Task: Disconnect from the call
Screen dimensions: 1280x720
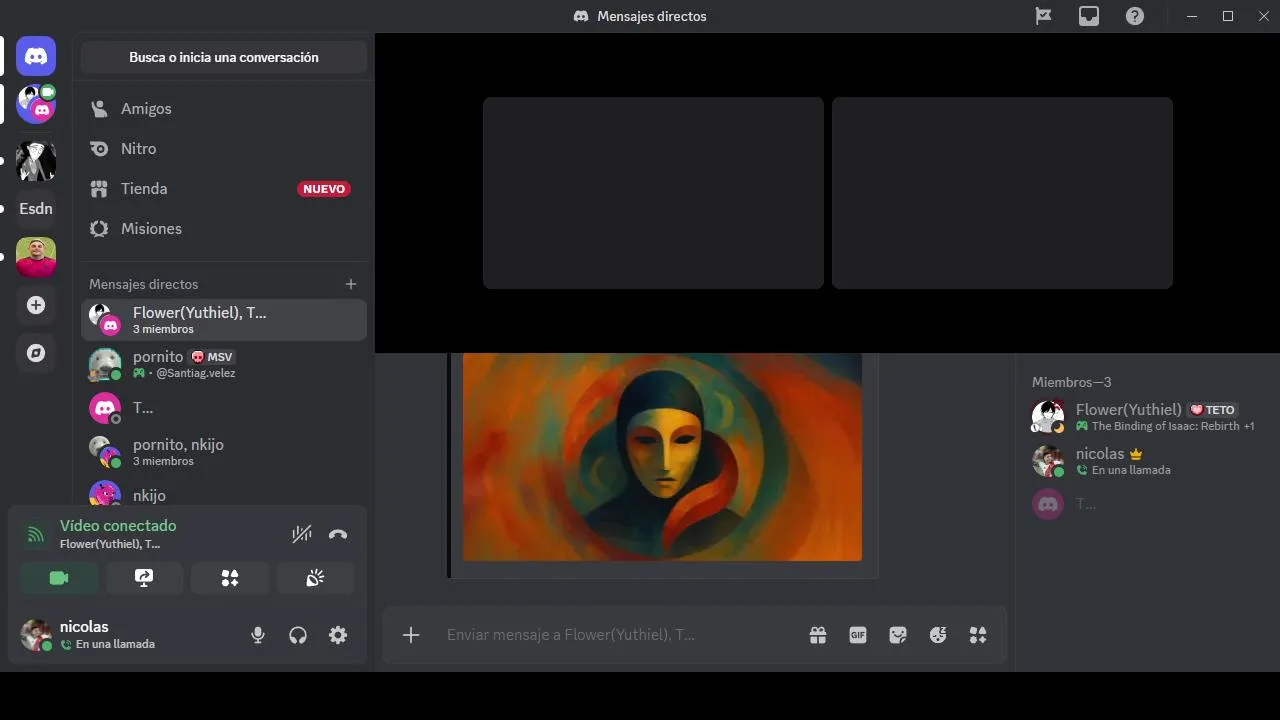Action: 338,534
